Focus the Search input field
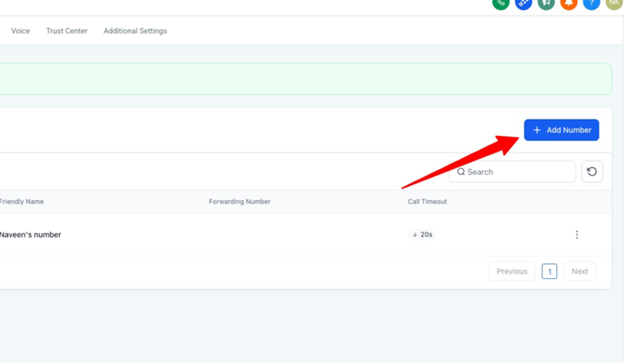Viewport: 624px width, 363px height. 512,172
